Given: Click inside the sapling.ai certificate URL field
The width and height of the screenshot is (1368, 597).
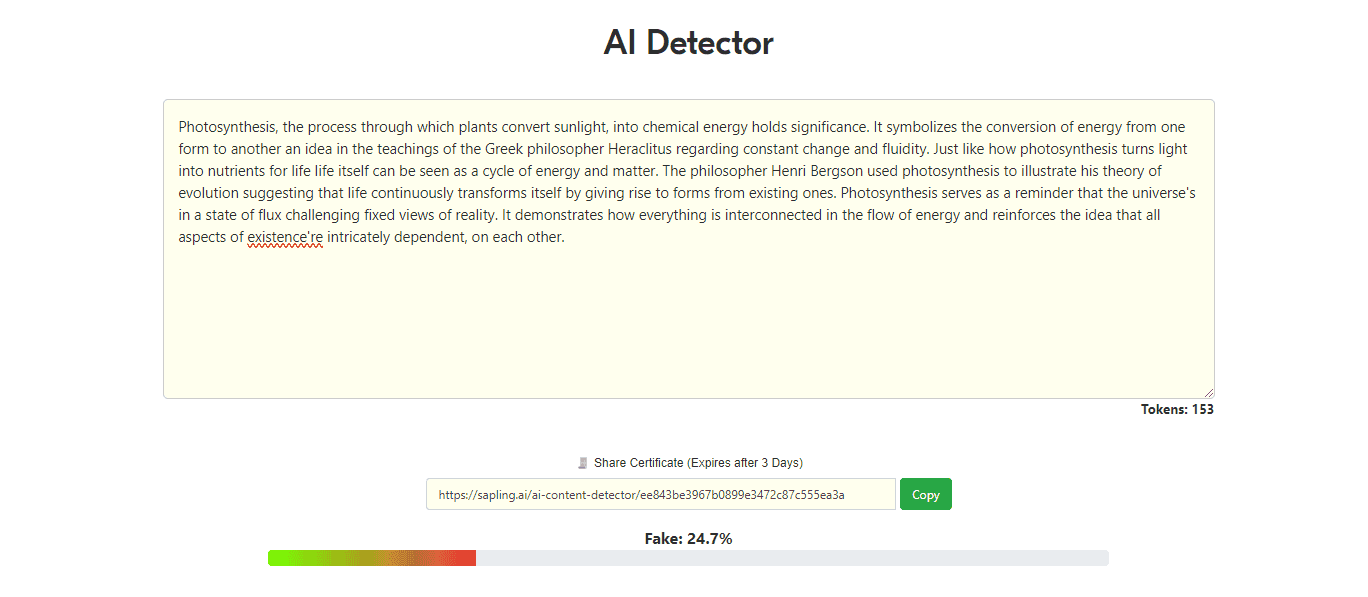Looking at the screenshot, I should click(660, 494).
